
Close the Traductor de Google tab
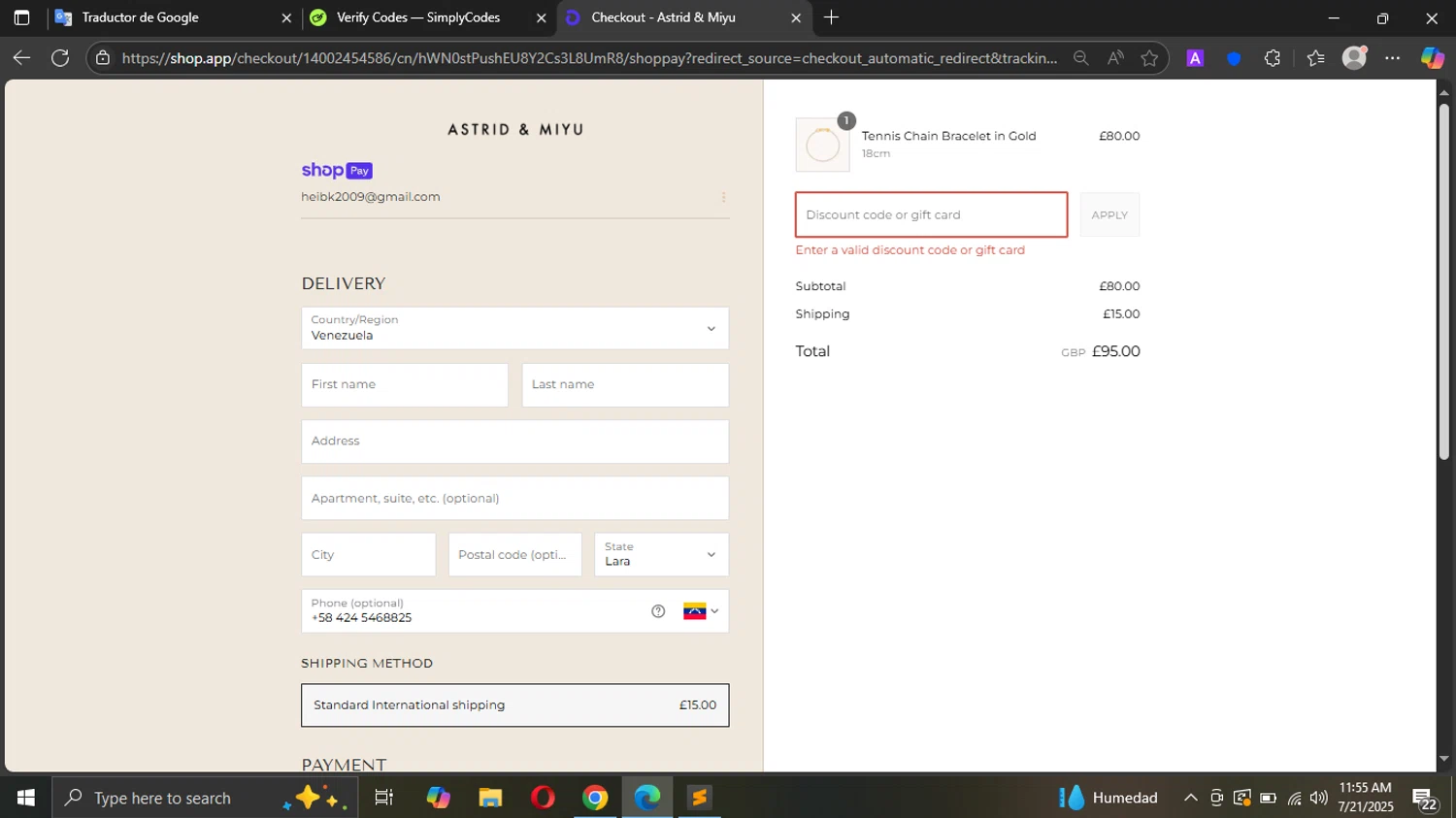pos(286,17)
